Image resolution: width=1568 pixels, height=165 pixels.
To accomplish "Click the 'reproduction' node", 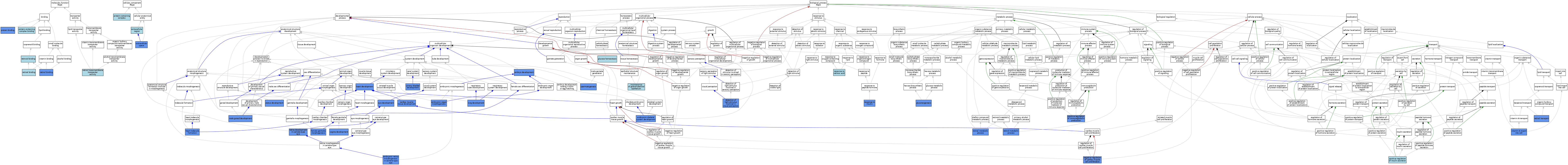I will (x=564, y=17).
